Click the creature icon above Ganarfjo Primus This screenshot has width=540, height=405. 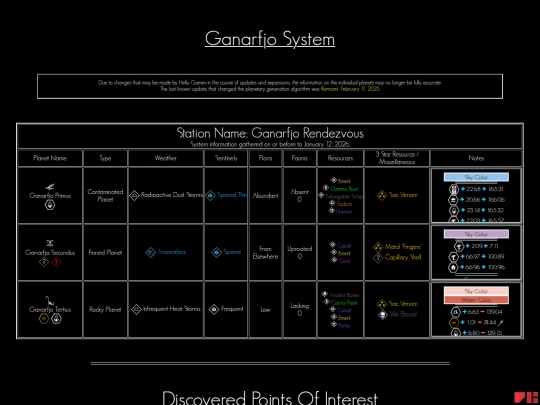coord(50,187)
